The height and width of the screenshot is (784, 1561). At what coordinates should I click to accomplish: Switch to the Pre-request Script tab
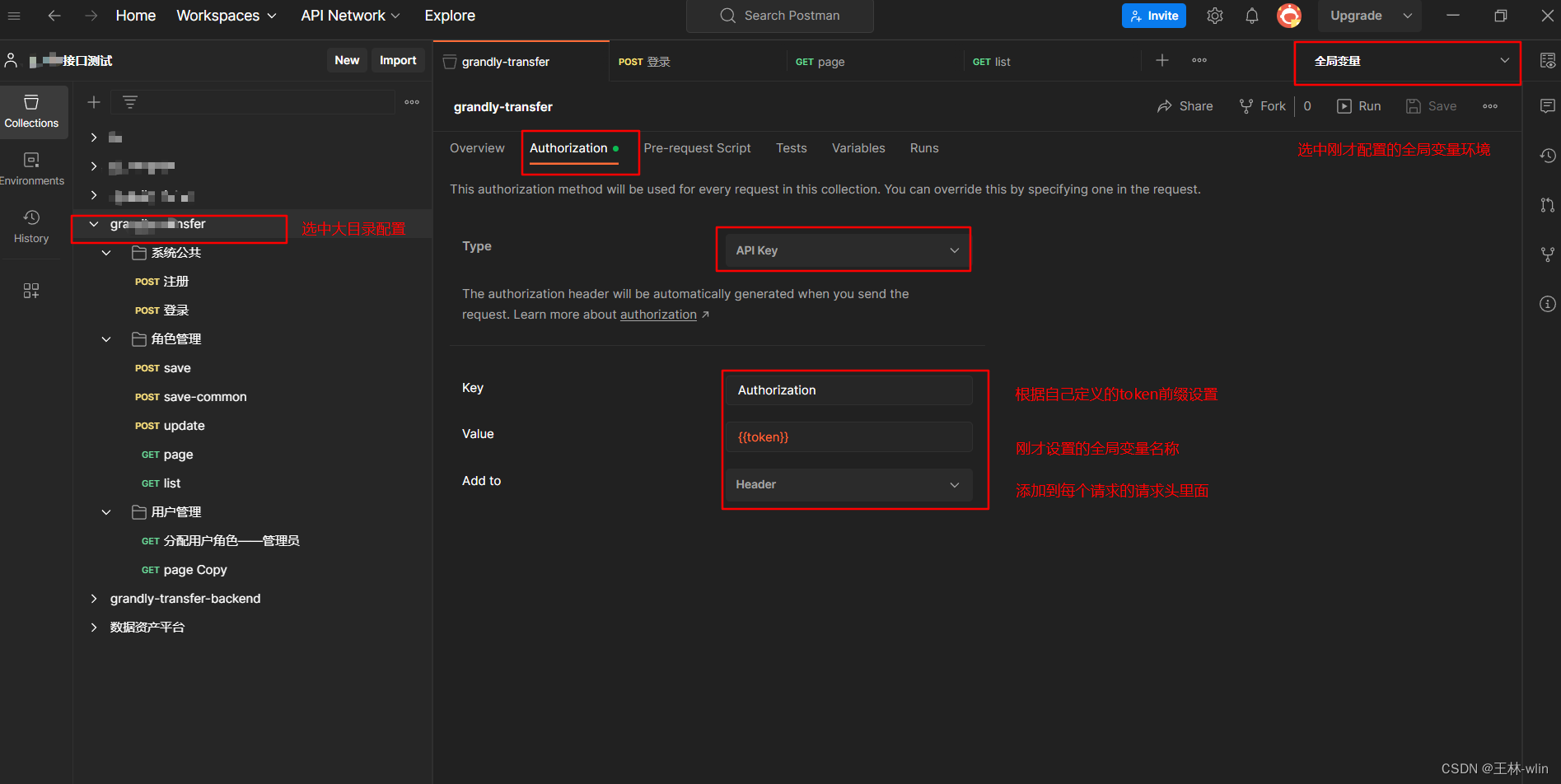(697, 148)
